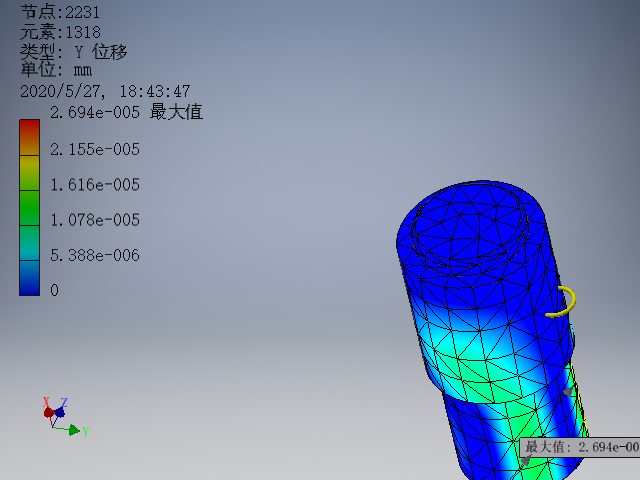
Task: Click the gray arrow marker on cylinder side
Action: (568, 392)
